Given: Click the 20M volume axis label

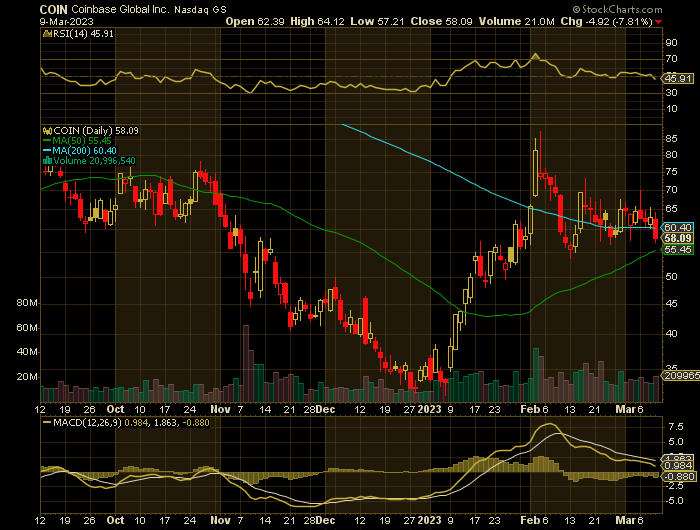Looking at the screenshot, I should [x=27, y=377].
